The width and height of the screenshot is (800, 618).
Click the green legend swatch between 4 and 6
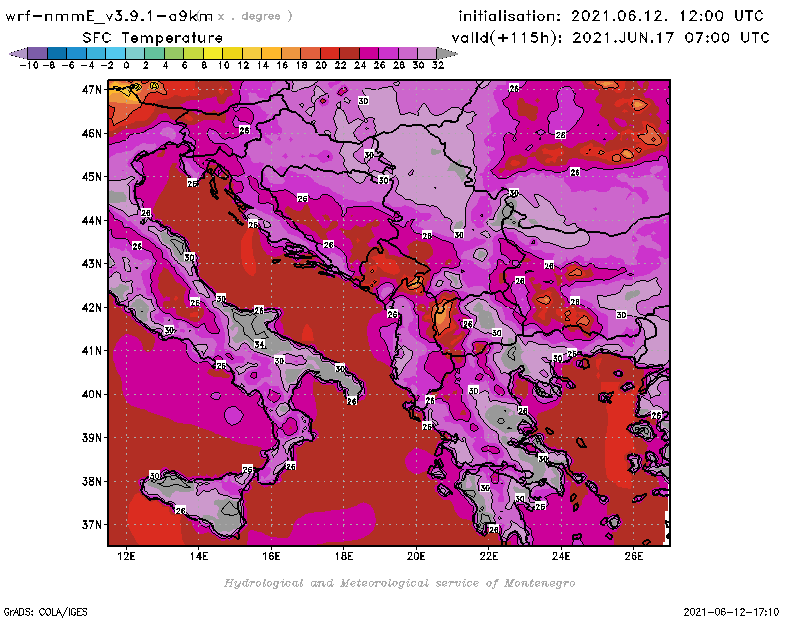[x=174, y=53]
